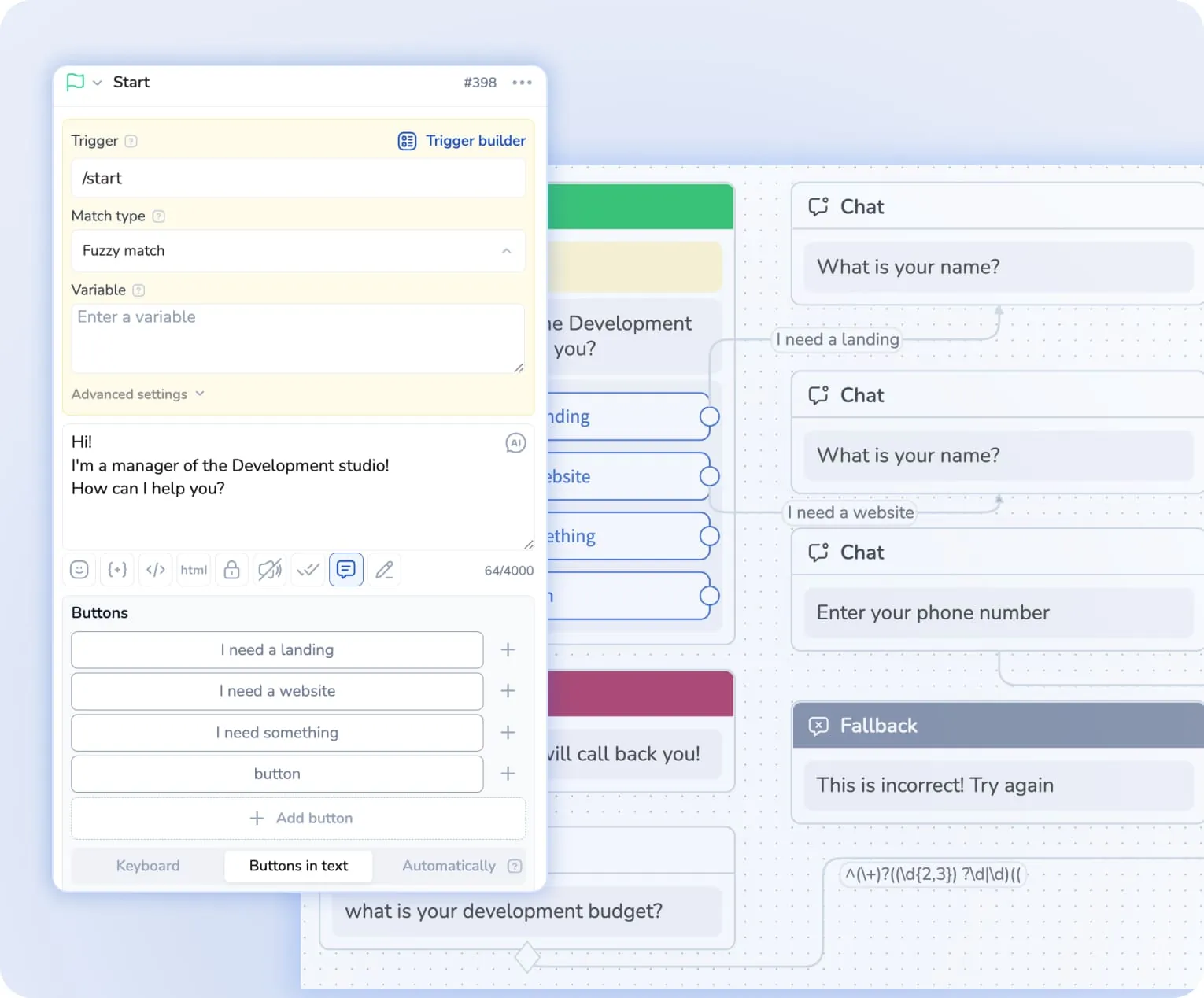The height and width of the screenshot is (998, 1204).
Task: Open the code insertion </> tool
Action: (155, 569)
